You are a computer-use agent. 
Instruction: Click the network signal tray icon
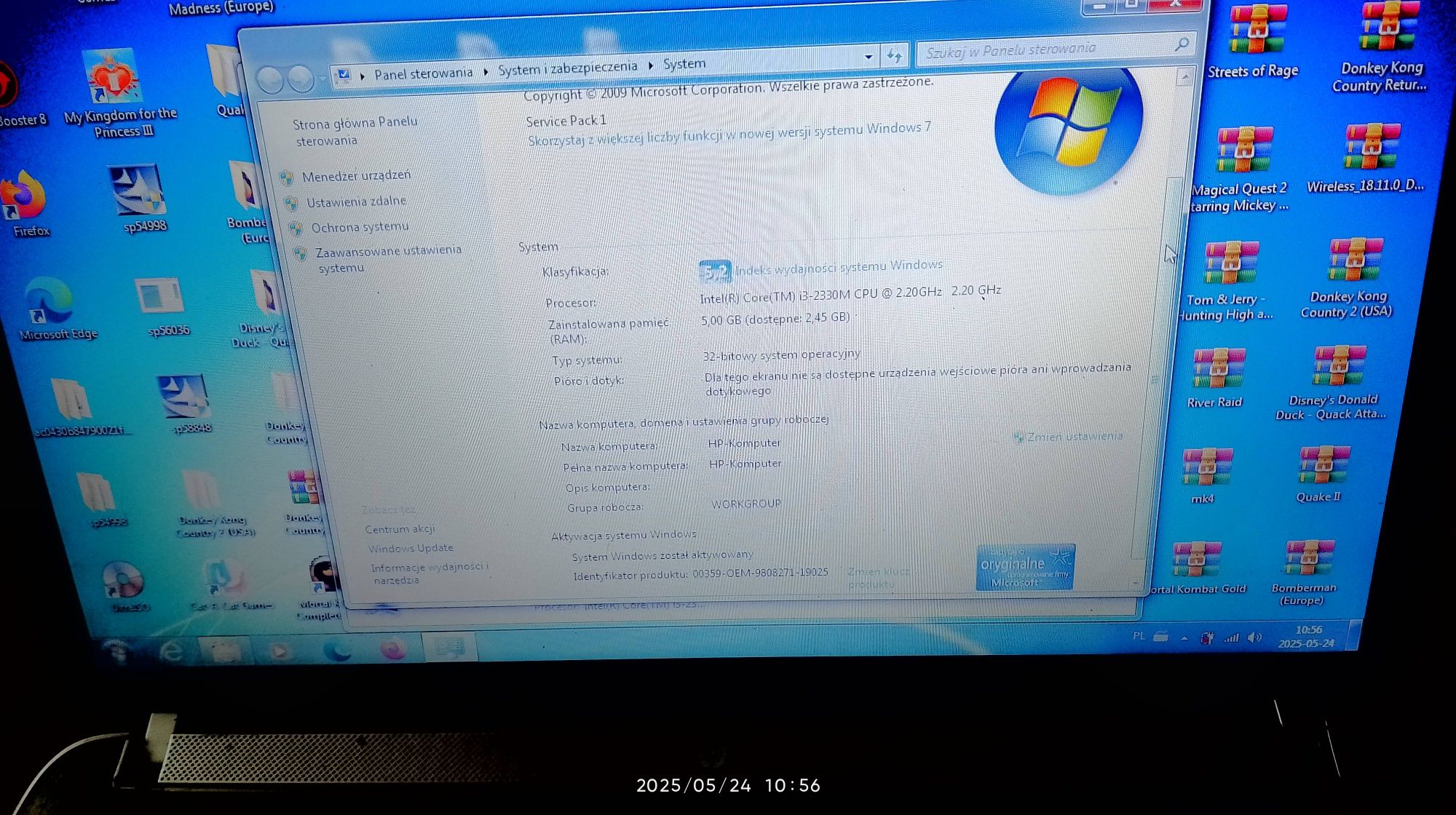click(x=1231, y=638)
